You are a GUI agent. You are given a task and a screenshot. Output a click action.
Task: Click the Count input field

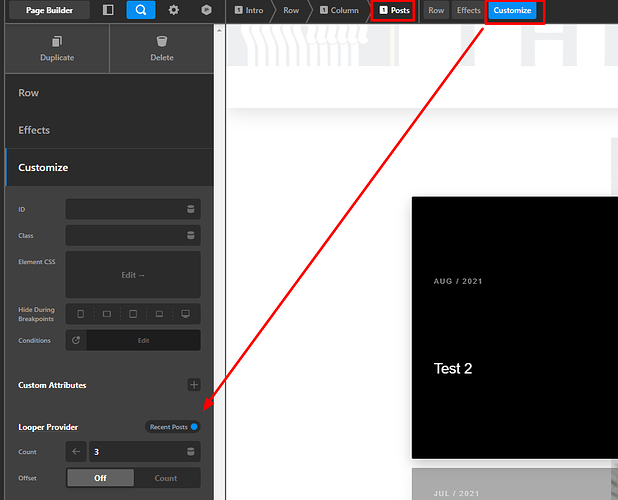tap(135, 452)
